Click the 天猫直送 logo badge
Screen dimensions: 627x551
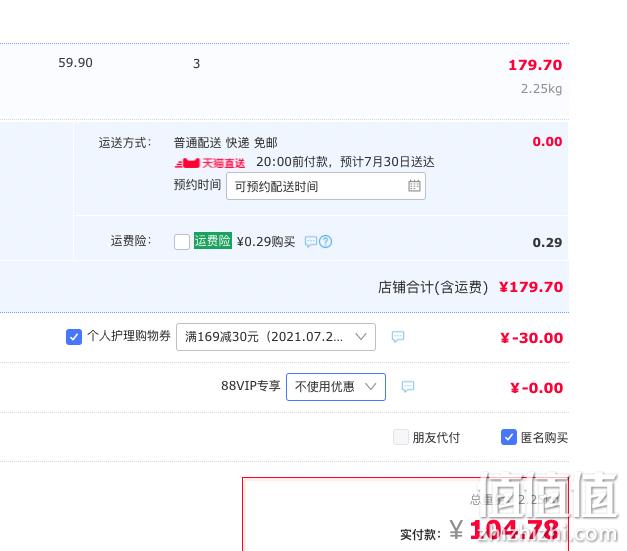(x=210, y=163)
